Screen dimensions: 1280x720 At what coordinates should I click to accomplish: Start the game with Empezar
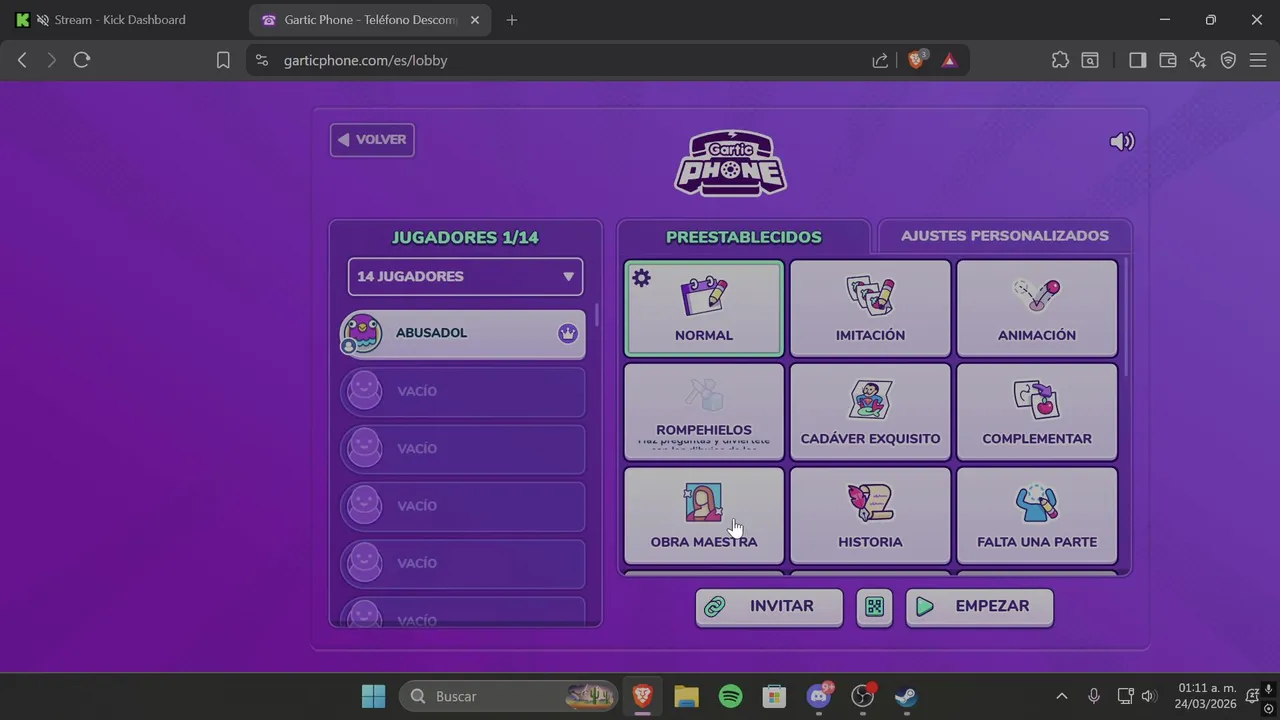(979, 607)
